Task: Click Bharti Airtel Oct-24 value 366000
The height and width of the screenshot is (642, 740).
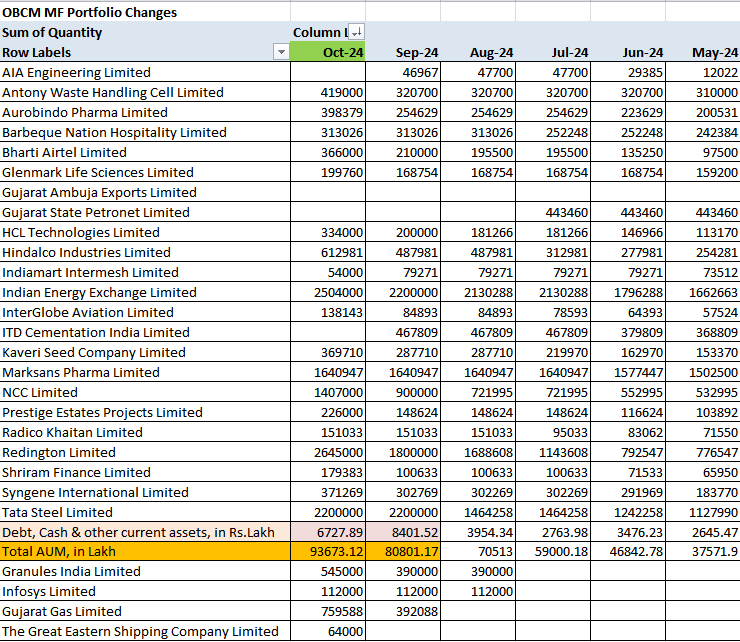Action: pyautogui.click(x=342, y=152)
